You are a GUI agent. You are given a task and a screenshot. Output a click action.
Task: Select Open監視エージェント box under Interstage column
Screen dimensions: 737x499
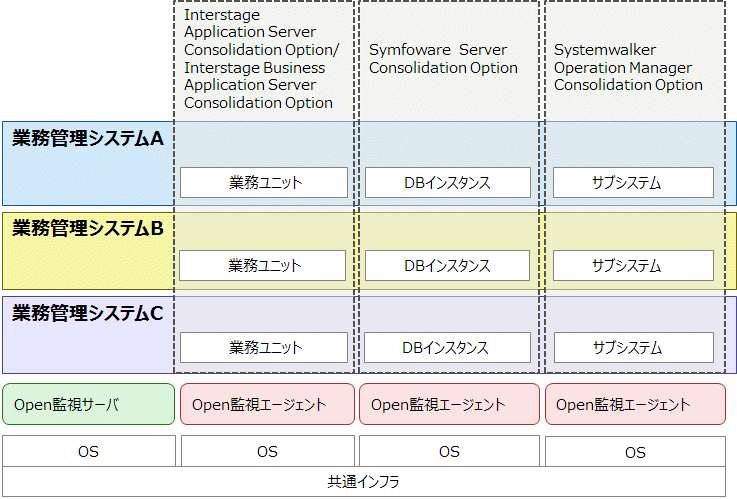click(x=267, y=404)
